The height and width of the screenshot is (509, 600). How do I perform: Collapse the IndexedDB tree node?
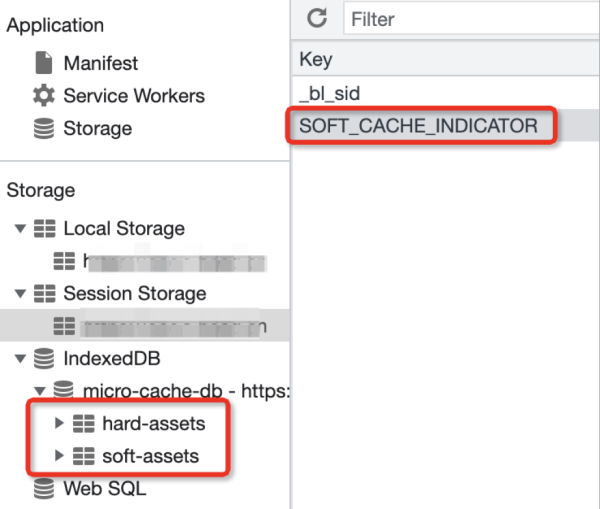click(x=20, y=358)
